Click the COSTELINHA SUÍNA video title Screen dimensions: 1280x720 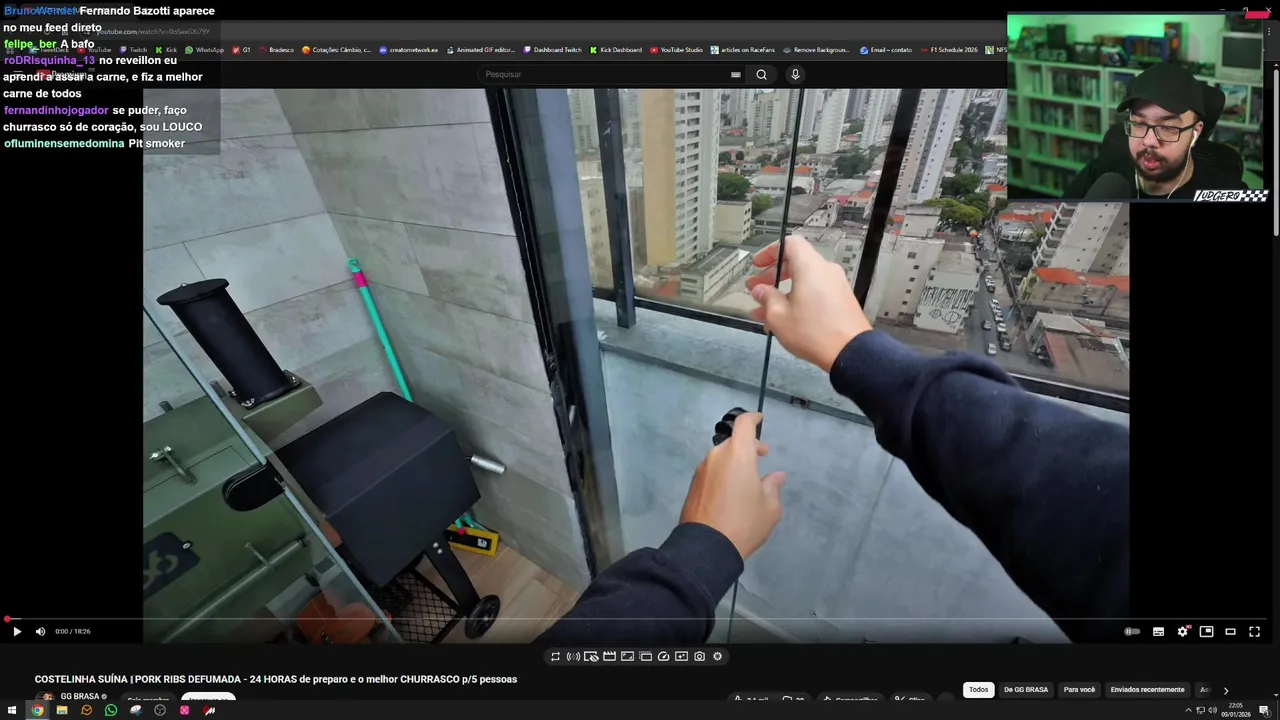(x=276, y=679)
